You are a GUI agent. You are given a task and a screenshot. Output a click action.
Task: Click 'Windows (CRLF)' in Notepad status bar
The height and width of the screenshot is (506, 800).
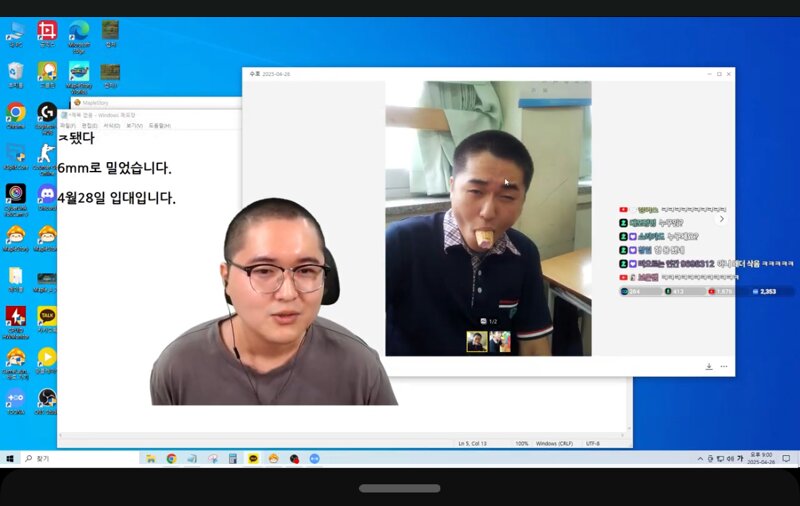tap(554, 444)
